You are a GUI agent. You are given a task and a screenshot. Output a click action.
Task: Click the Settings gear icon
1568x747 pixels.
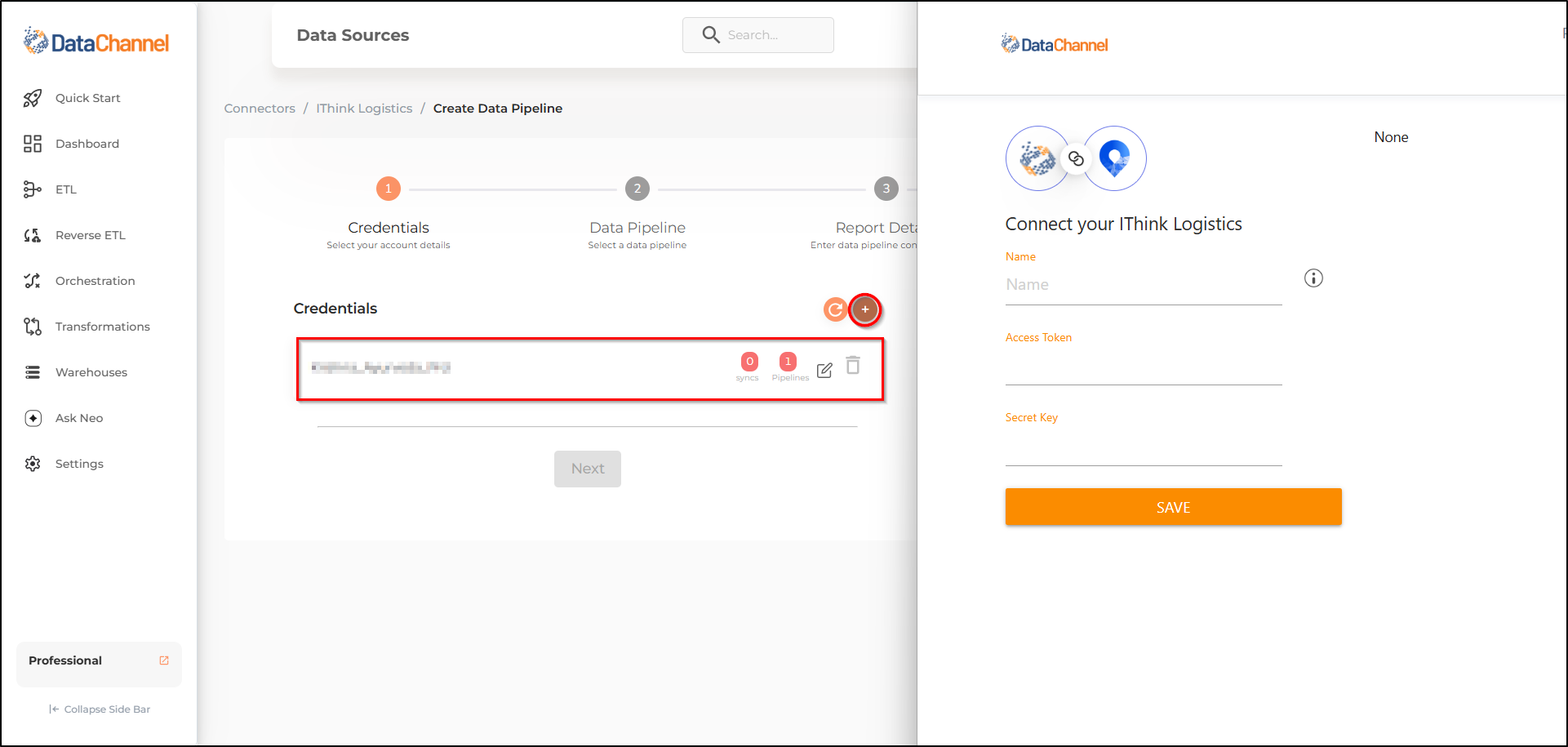pyautogui.click(x=33, y=464)
